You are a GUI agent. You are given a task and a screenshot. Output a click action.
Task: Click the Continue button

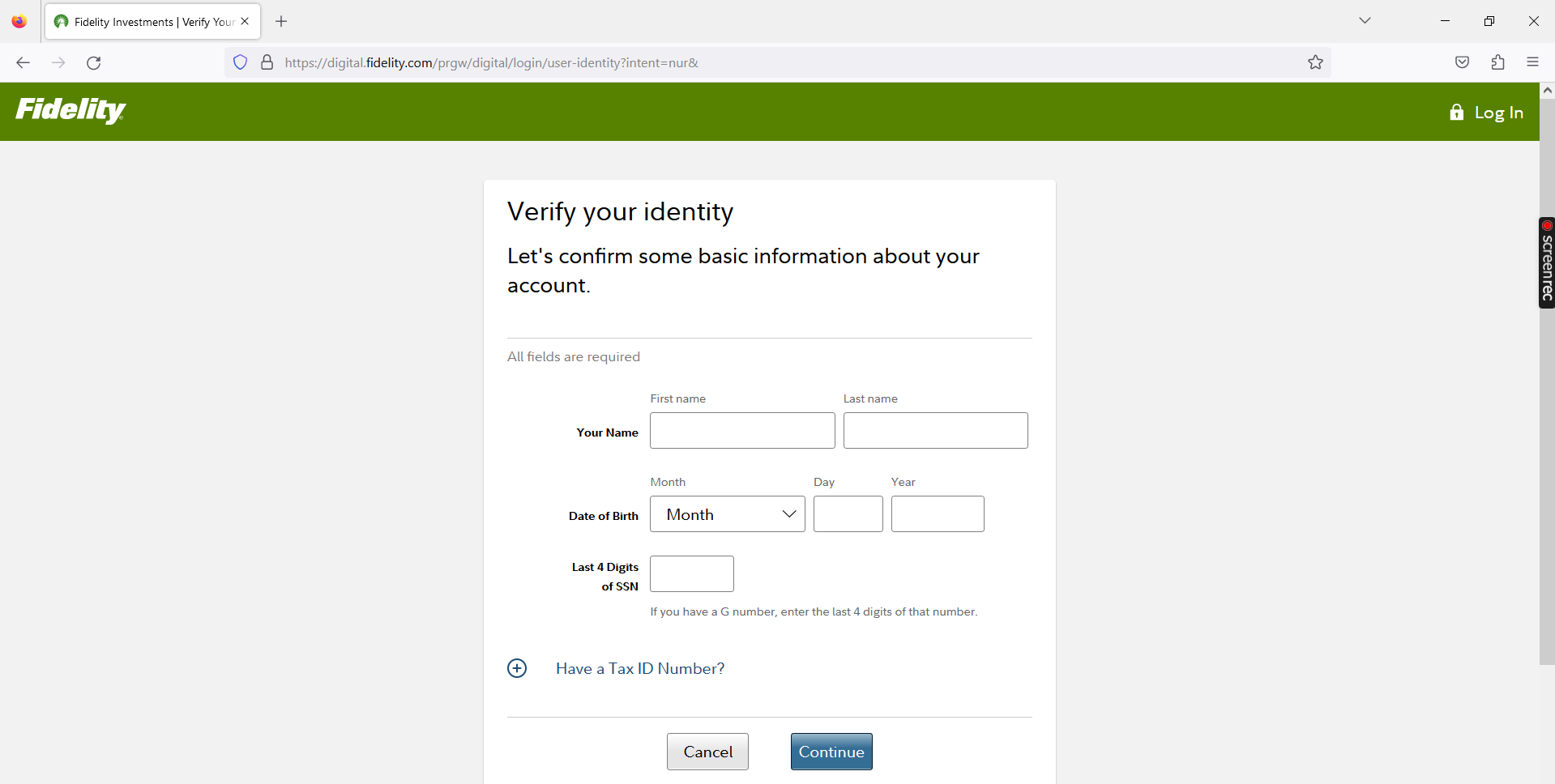pyautogui.click(x=831, y=752)
